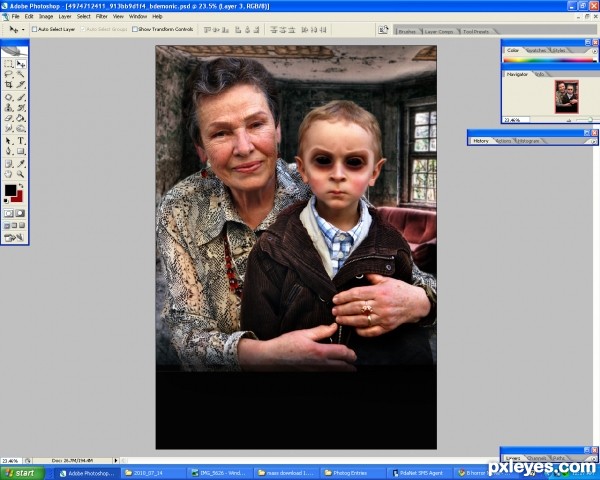The height and width of the screenshot is (480, 600).
Task: Switch to Standard Mode editing
Action: click(9, 213)
